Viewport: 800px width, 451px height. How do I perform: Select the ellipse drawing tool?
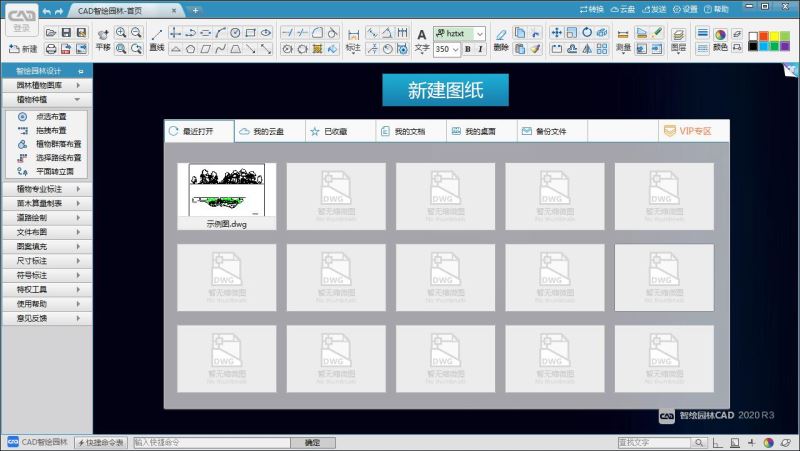[x=266, y=33]
